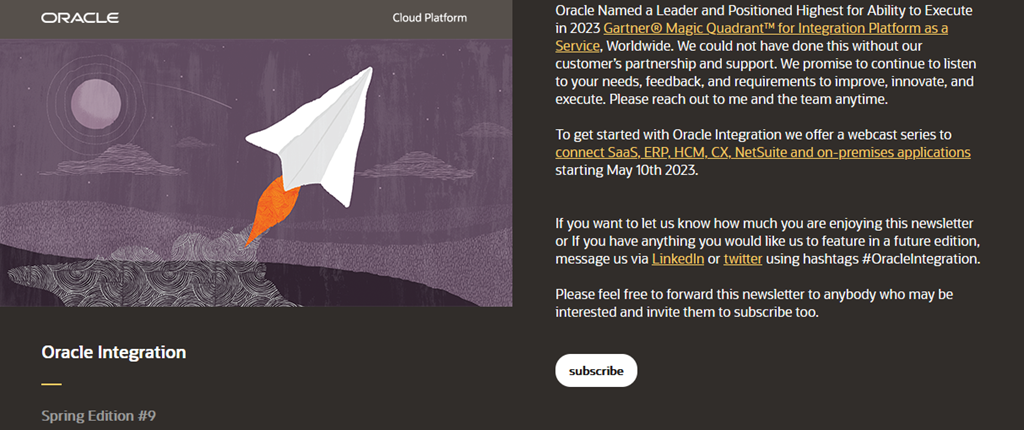Follow the LinkedIn link
1024x430 pixels.
tap(678, 259)
